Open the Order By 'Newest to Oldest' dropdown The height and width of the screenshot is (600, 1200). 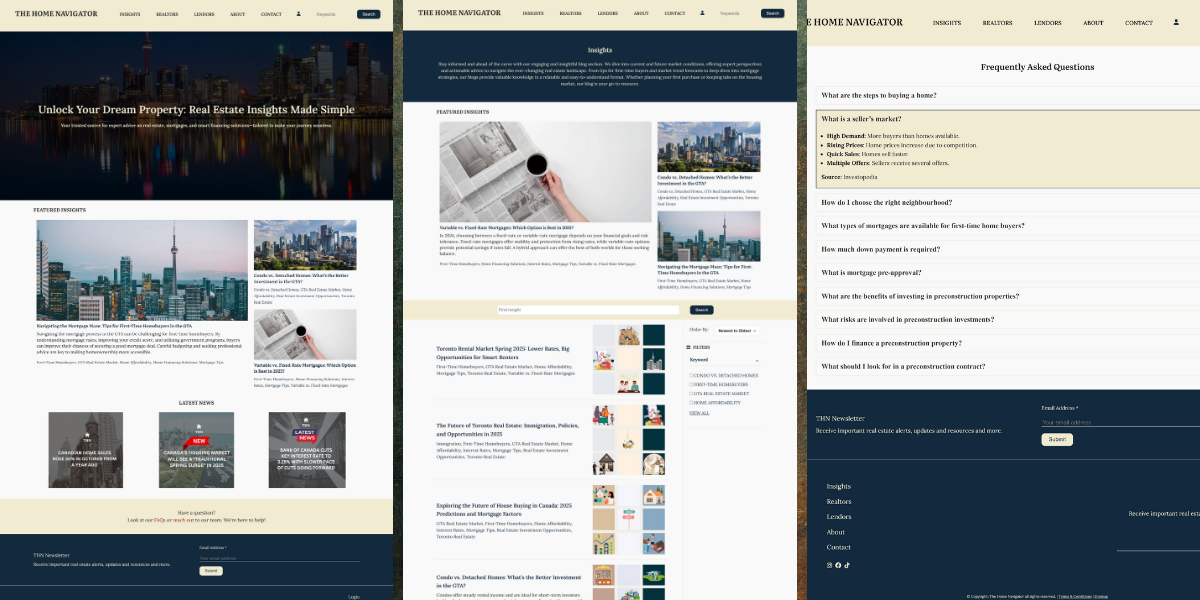[736, 330]
